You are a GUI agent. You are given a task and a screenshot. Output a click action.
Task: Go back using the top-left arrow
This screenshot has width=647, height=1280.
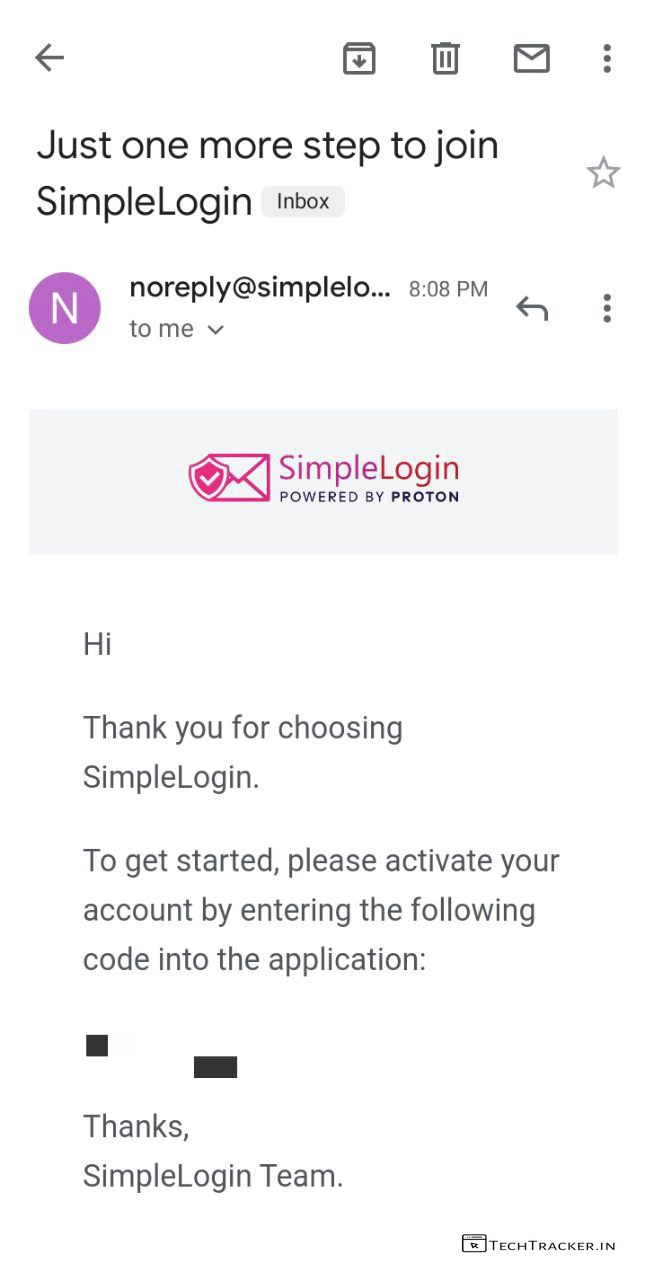point(49,59)
